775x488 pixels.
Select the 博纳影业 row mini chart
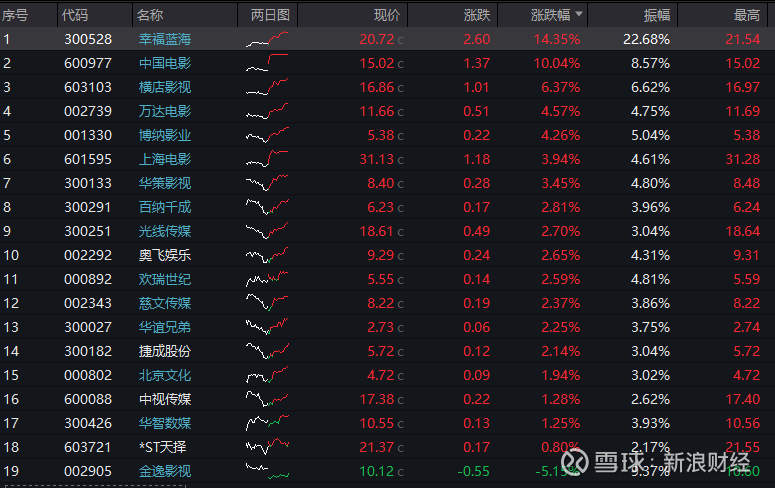pos(267,135)
